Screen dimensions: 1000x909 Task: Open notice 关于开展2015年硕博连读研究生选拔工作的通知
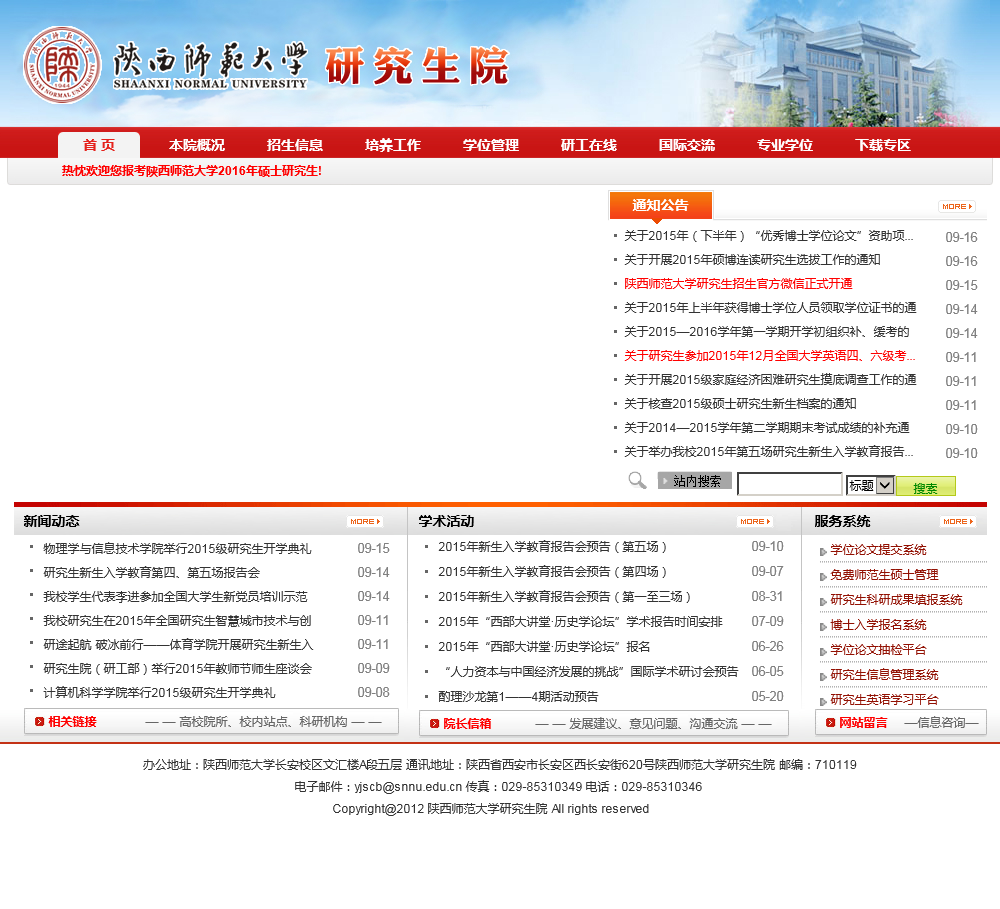click(752, 260)
